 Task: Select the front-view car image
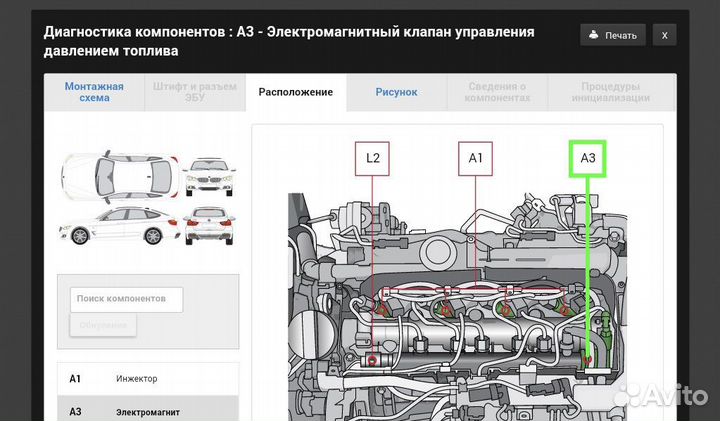209,176
